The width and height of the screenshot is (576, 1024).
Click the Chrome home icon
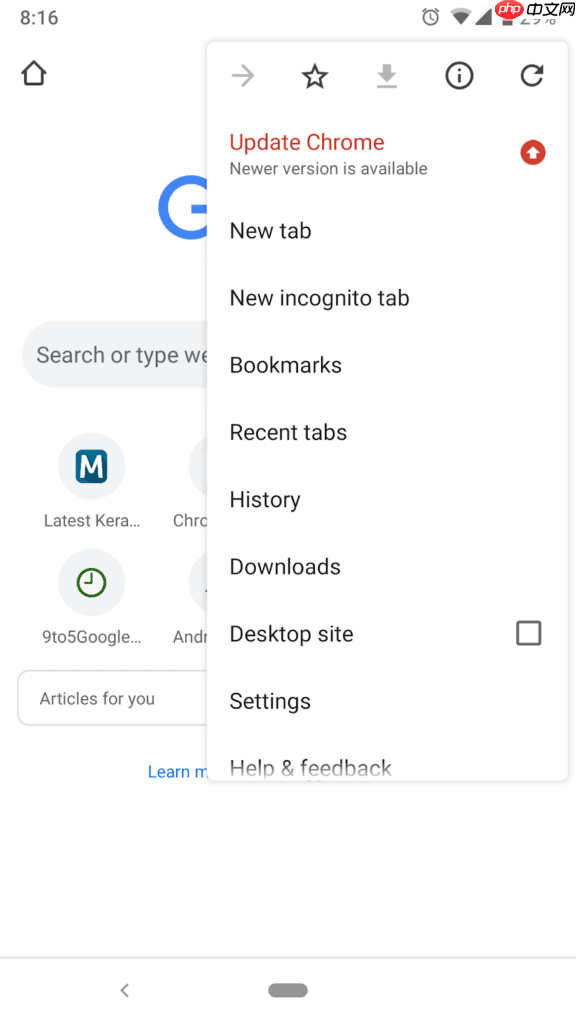(x=33, y=73)
